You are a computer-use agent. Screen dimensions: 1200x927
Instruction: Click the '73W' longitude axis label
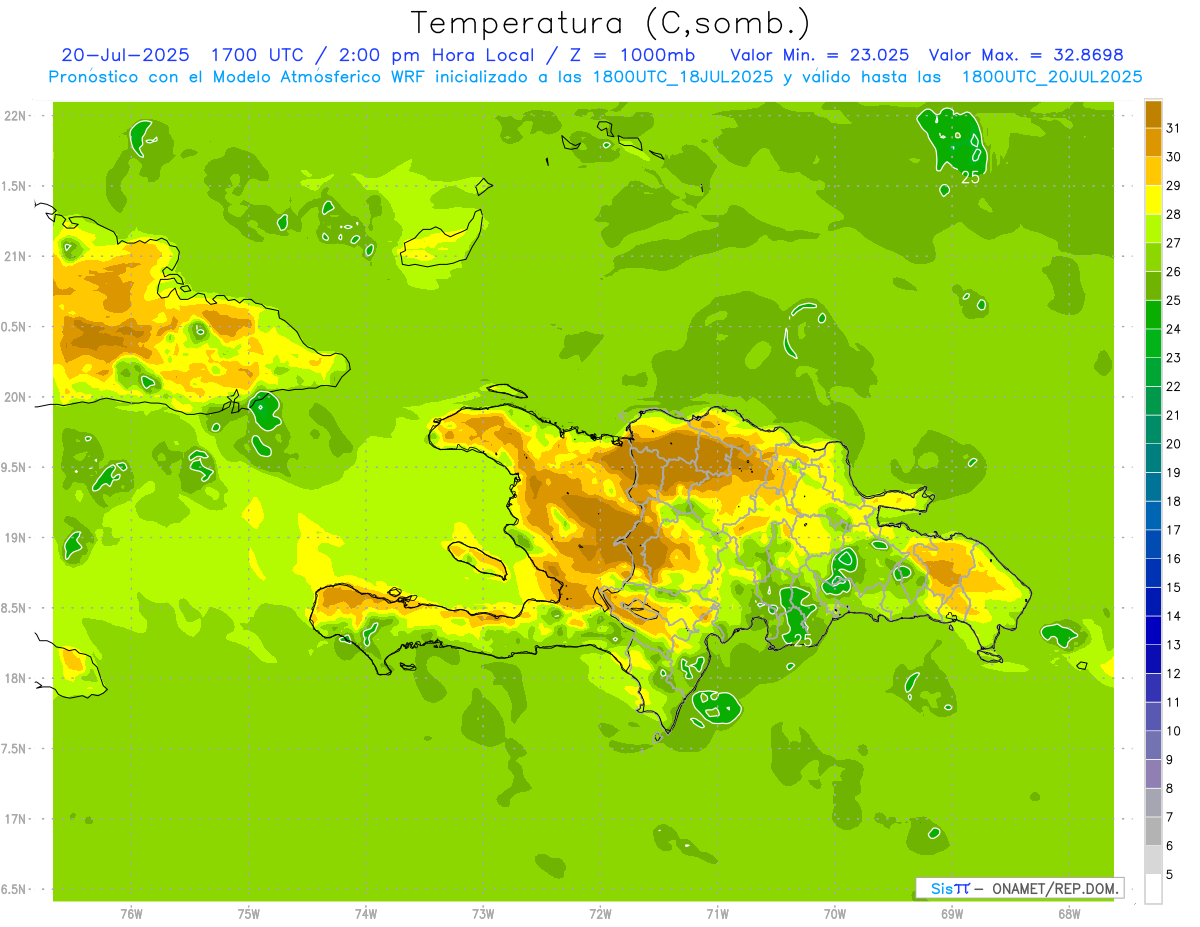coord(483,913)
